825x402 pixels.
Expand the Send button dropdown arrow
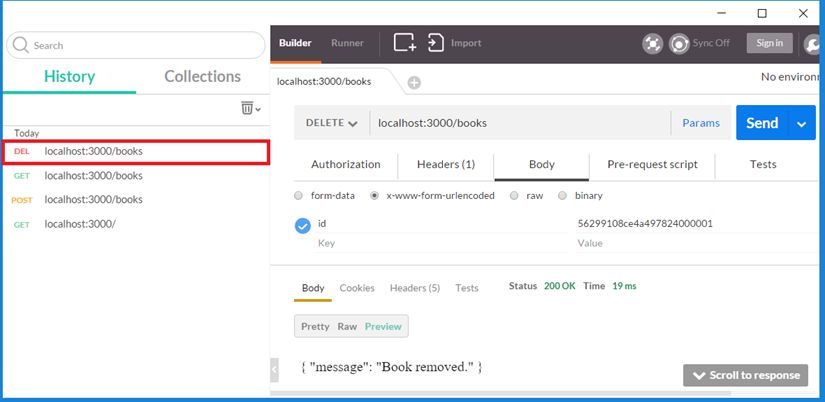(x=801, y=123)
